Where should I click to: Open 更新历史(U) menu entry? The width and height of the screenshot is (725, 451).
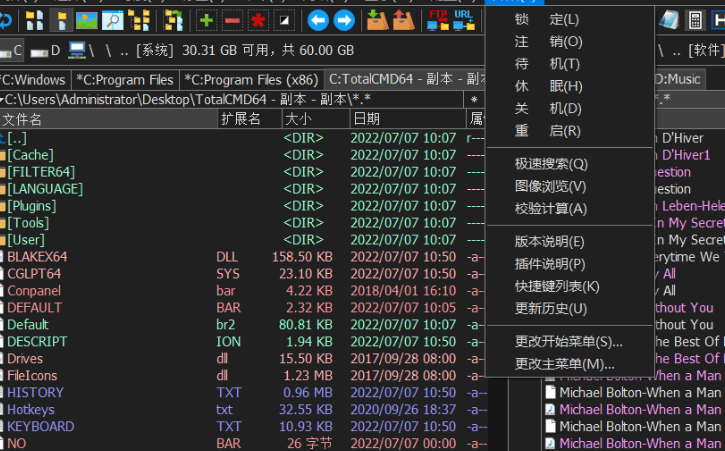tap(570, 309)
